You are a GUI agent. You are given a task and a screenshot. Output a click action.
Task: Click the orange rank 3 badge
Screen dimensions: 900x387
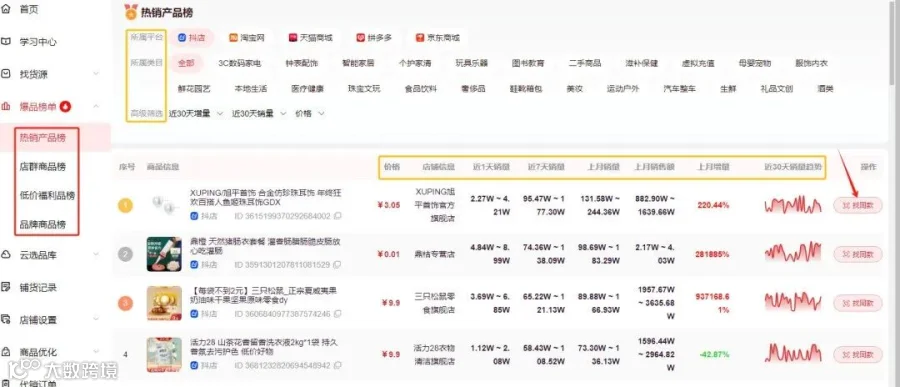click(126, 303)
